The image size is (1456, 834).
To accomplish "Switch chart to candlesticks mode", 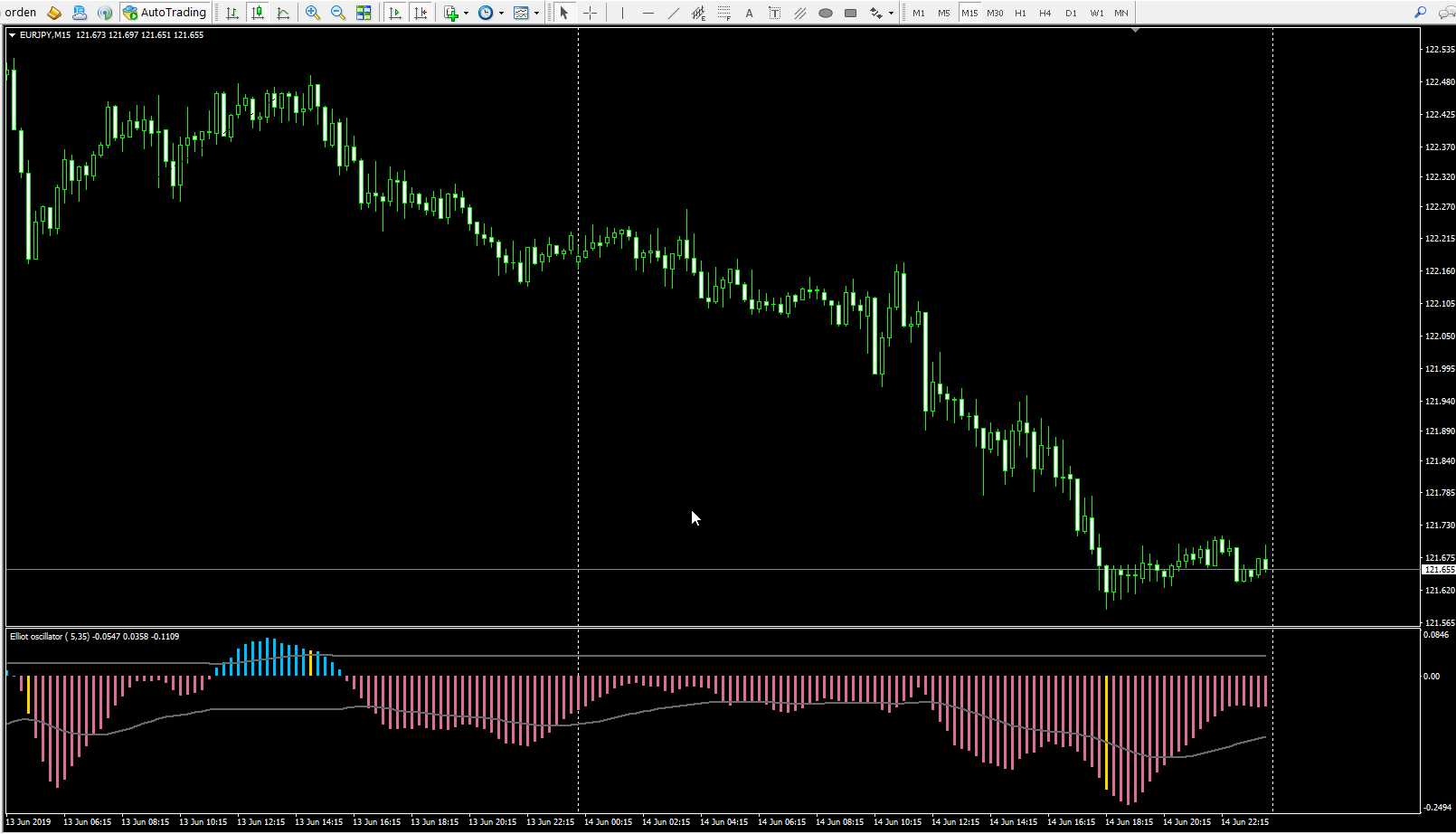I will pyautogui.click(x=258, y=13).
